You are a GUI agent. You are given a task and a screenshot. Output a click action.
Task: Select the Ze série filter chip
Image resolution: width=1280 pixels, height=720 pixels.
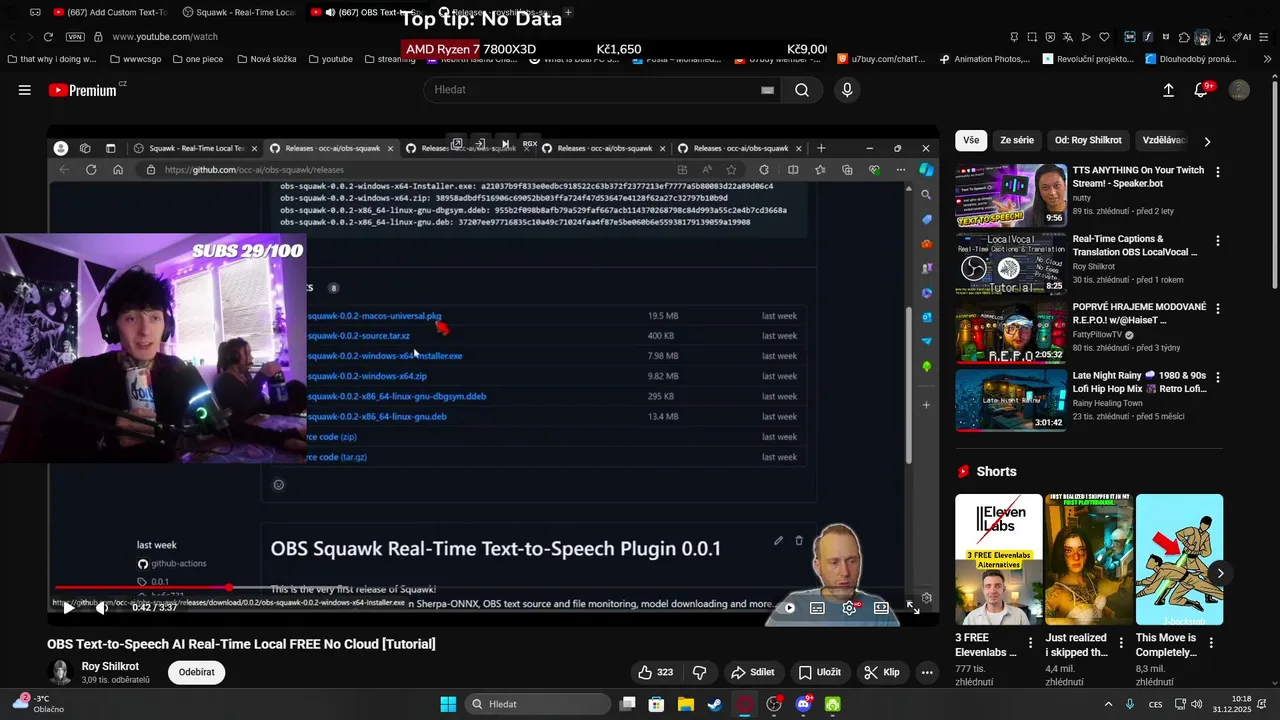point(1017,141)
